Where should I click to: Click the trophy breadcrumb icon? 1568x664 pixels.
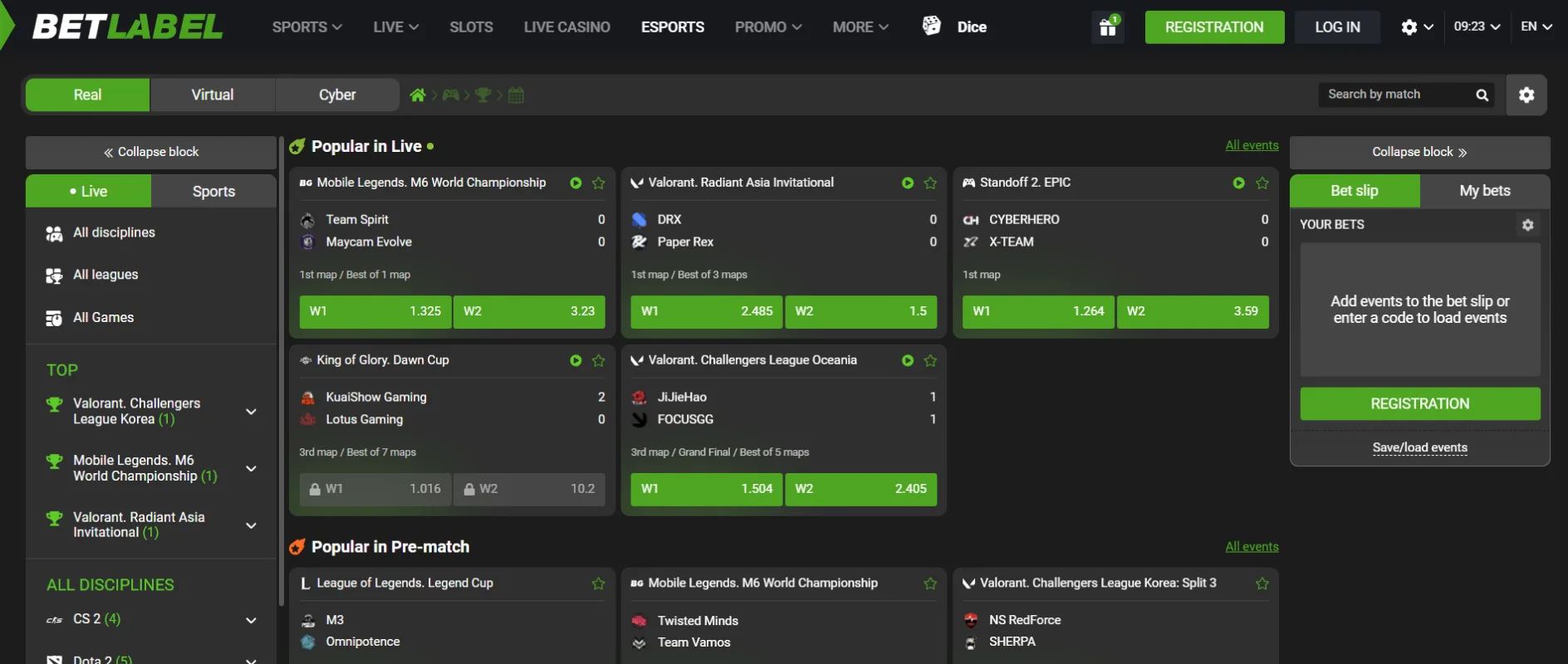point(483,95)
